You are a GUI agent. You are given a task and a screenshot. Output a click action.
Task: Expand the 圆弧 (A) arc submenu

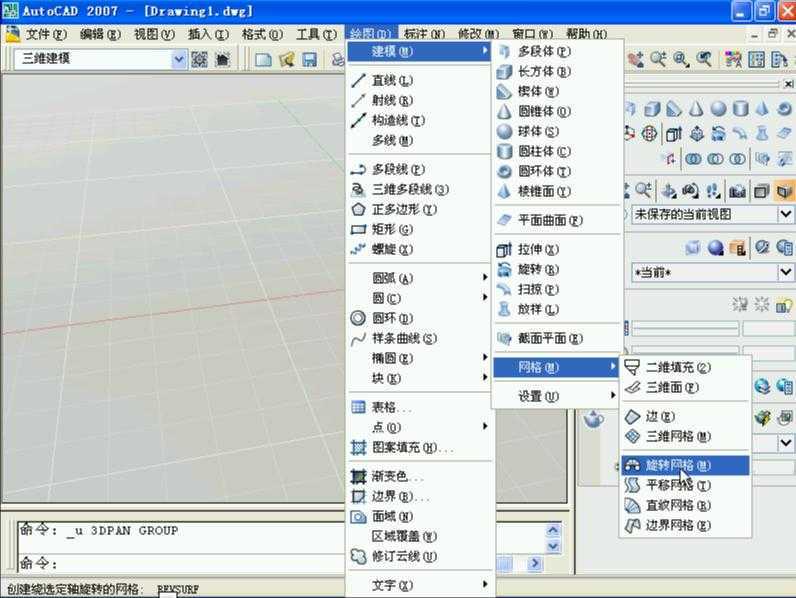pos(419,278)
